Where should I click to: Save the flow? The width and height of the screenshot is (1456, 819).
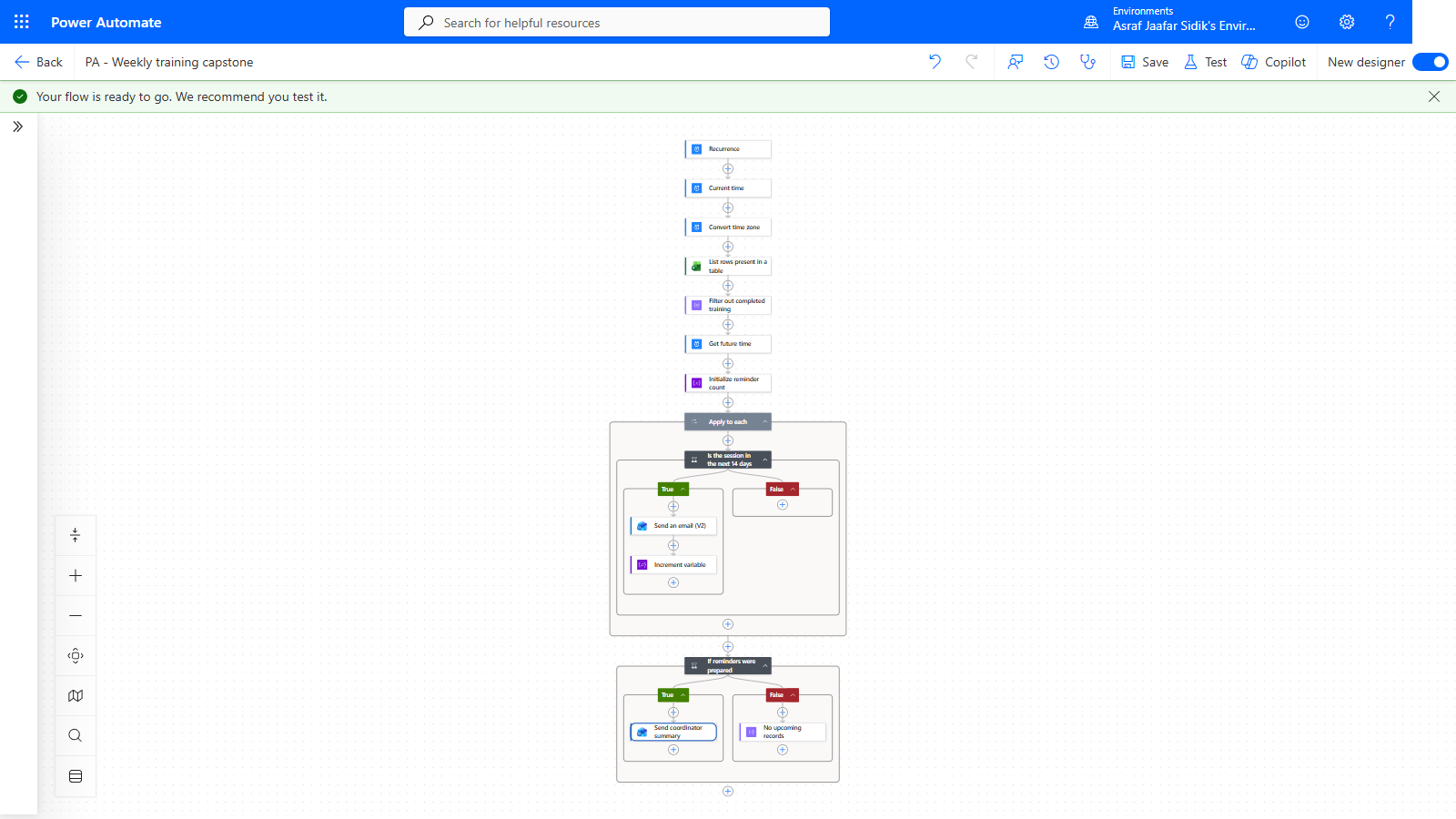pyautogui.click(x=1145, y=62)
